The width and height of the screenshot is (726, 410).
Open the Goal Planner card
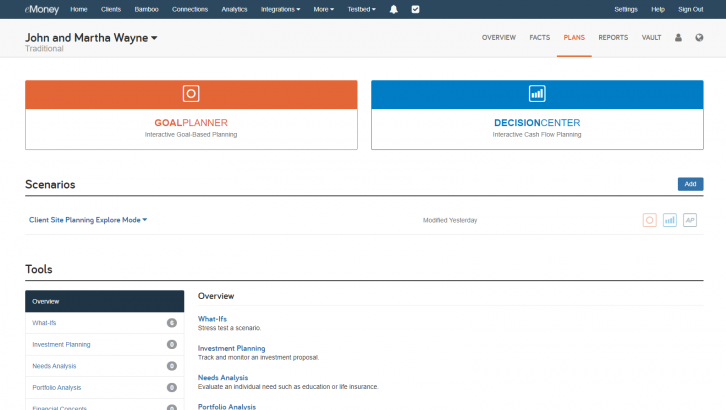point(191,115)
